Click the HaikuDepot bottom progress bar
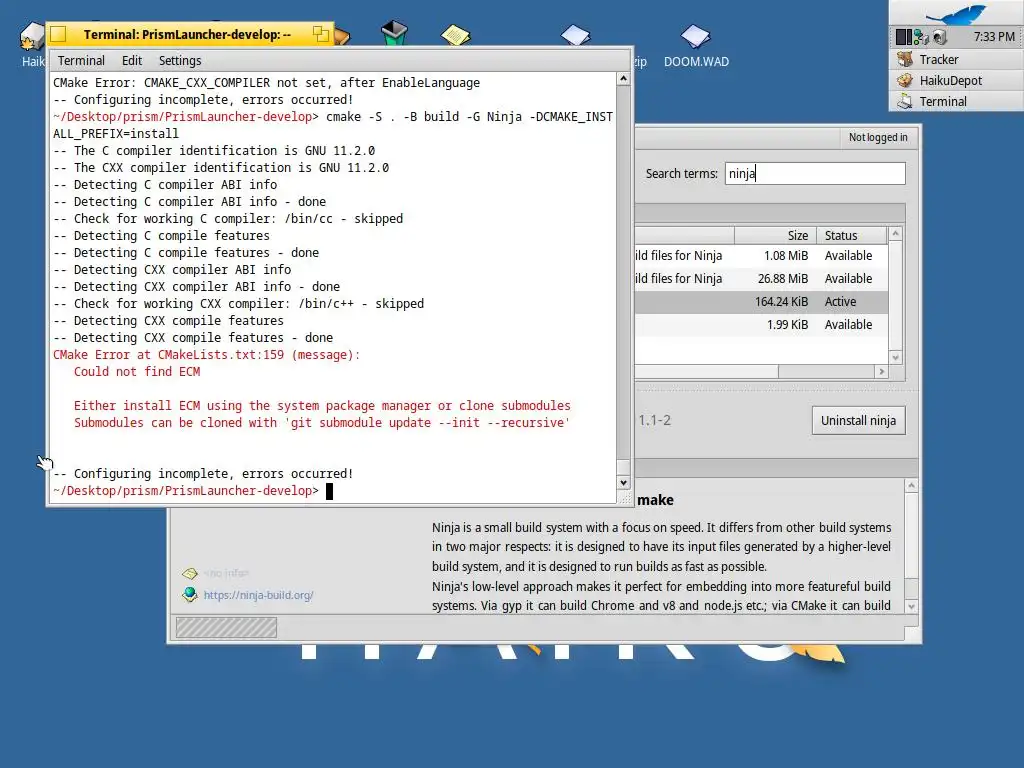This screenshot has width=1024, height=768. (x=226, y=628)
